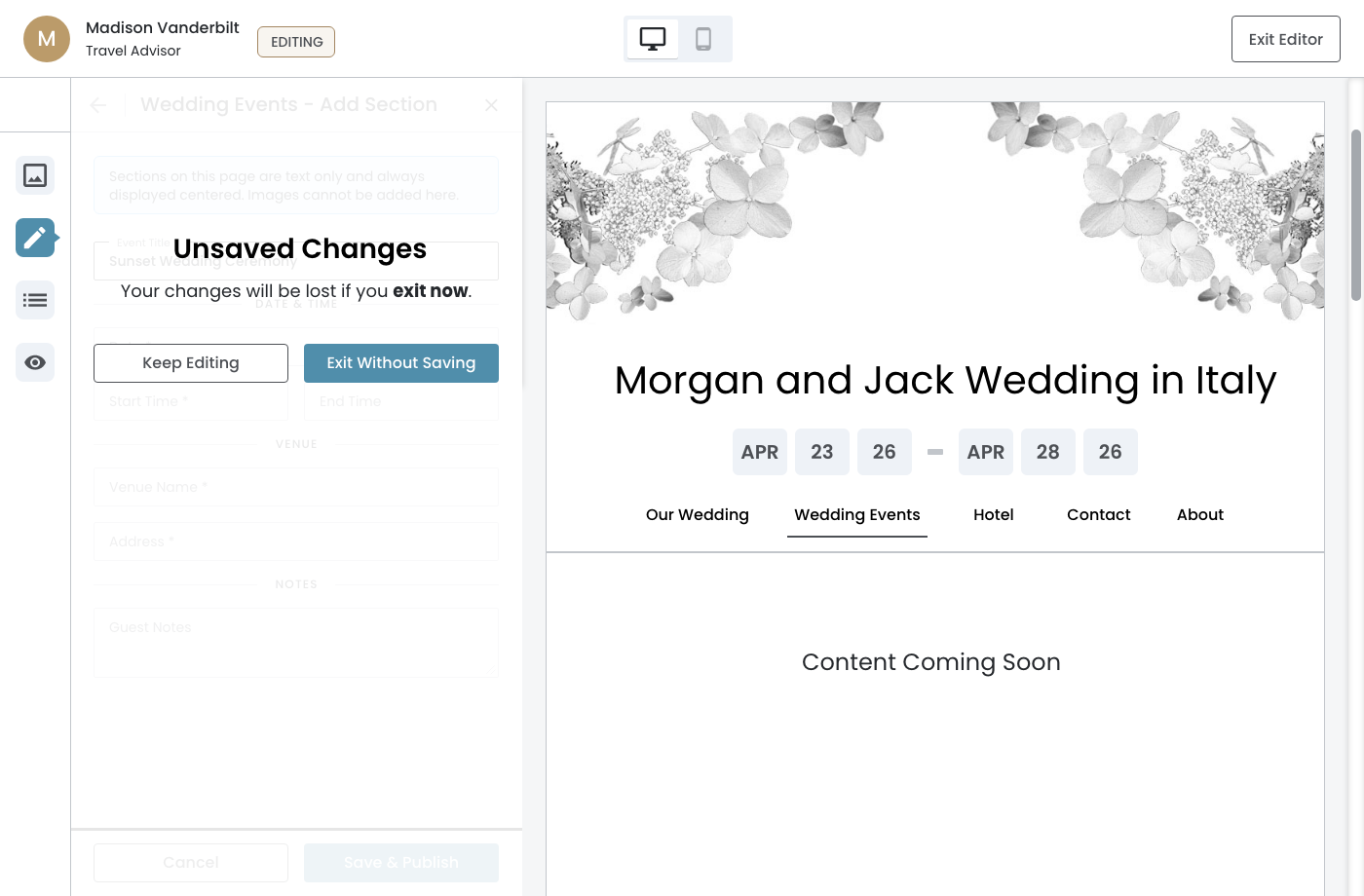Toggle the eye preview icon in sidebar
This screenshot has height=896, width=1364.
(x=35, y=362)
